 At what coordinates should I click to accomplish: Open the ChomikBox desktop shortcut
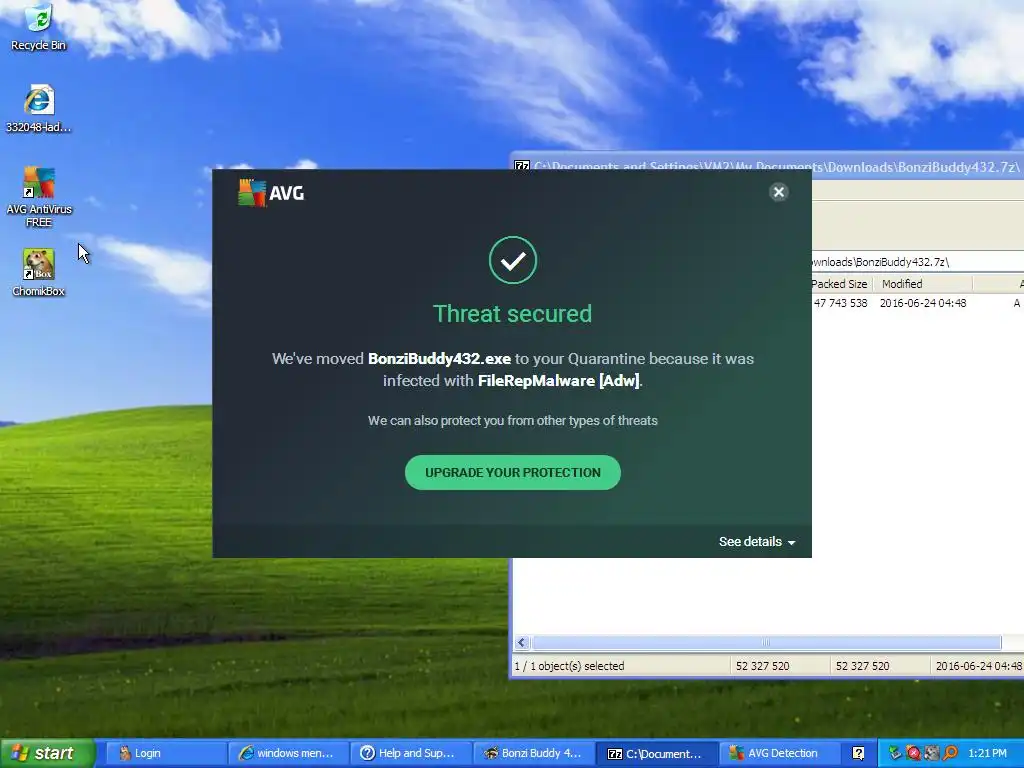(x=39, y=272)
